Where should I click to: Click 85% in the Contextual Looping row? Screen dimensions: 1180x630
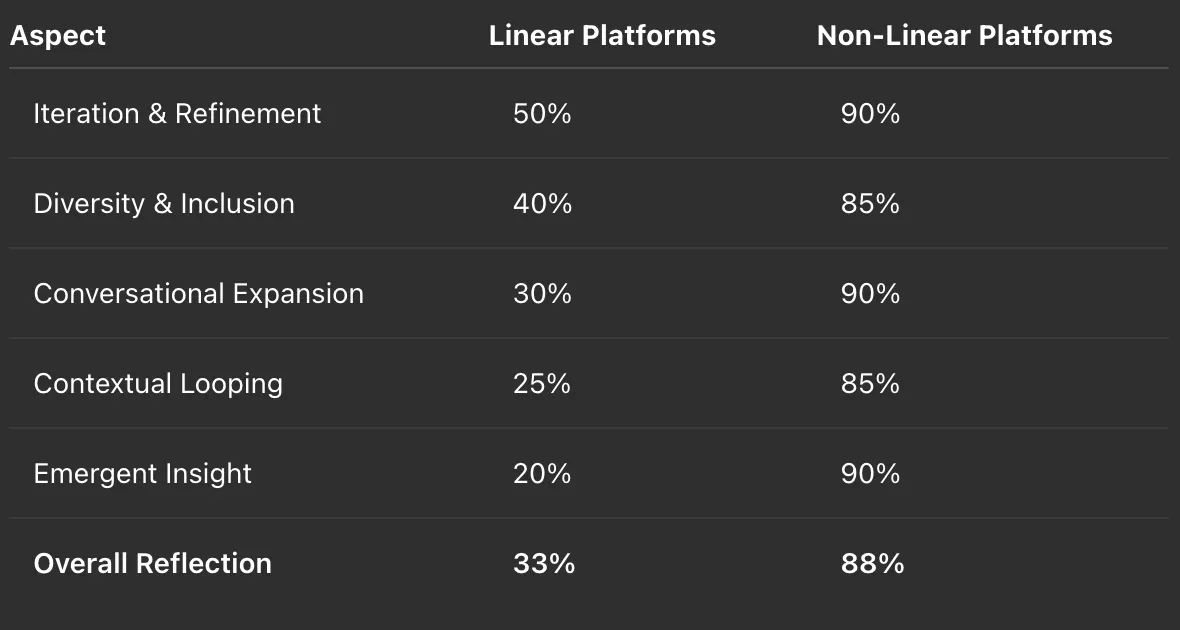[870, 384]
